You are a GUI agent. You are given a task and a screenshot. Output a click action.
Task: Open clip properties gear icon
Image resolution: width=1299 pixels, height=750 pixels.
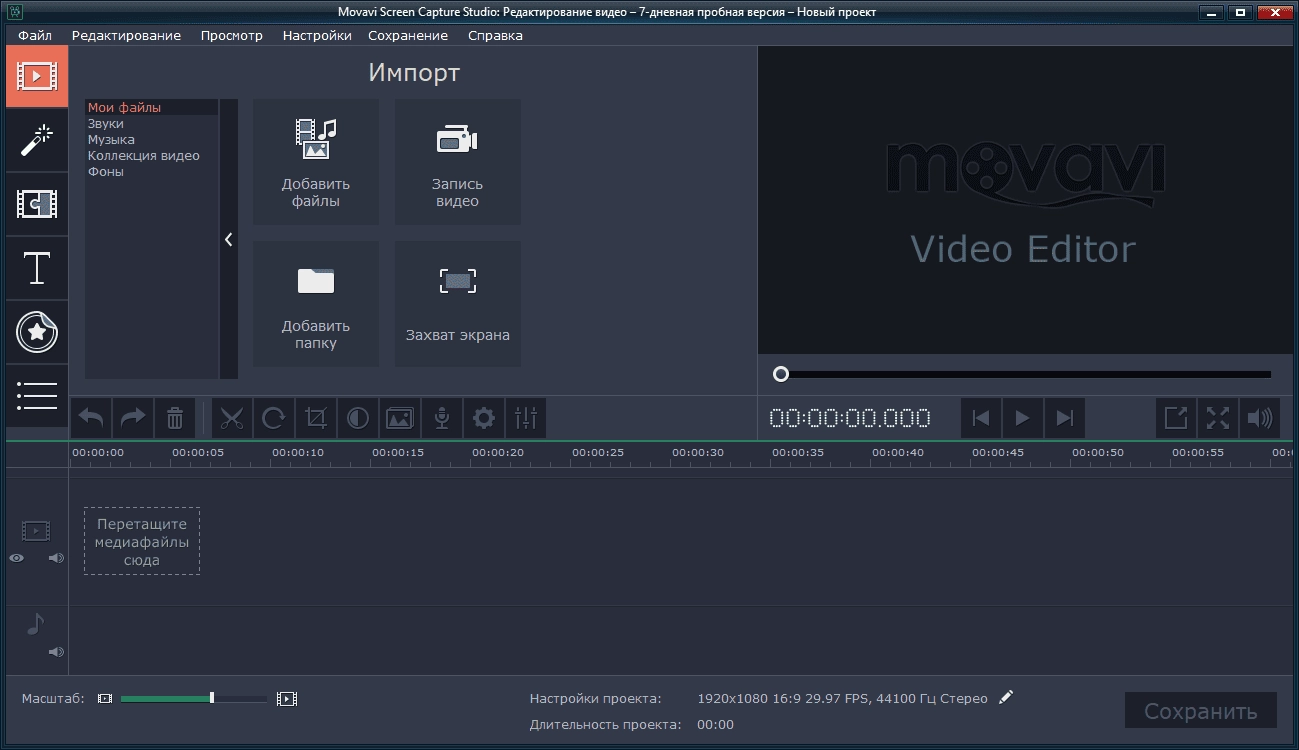(x=484, y=418)
